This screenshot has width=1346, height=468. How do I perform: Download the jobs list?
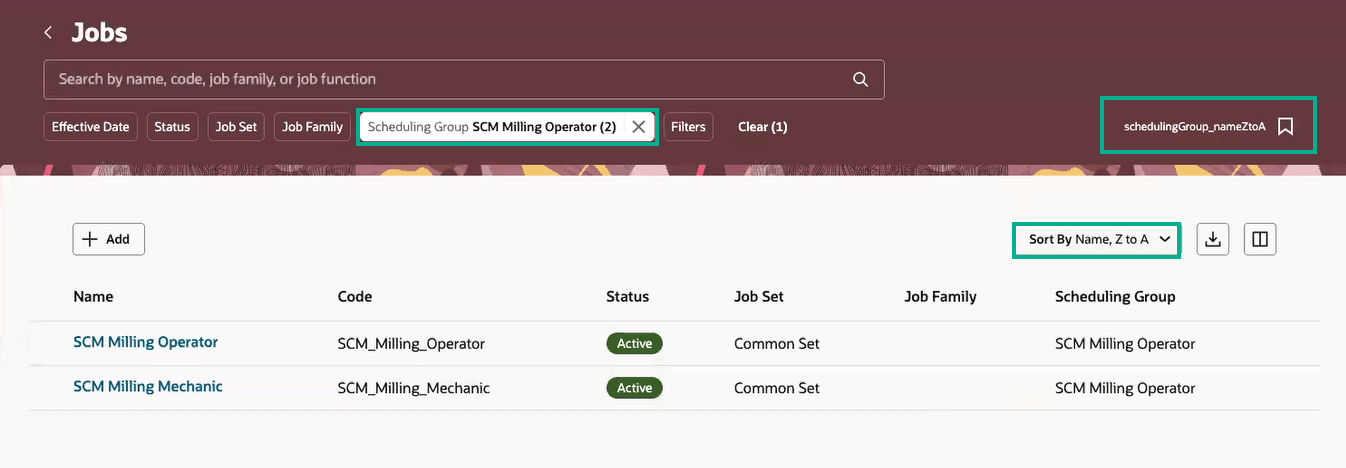[x=1213, y=239]
